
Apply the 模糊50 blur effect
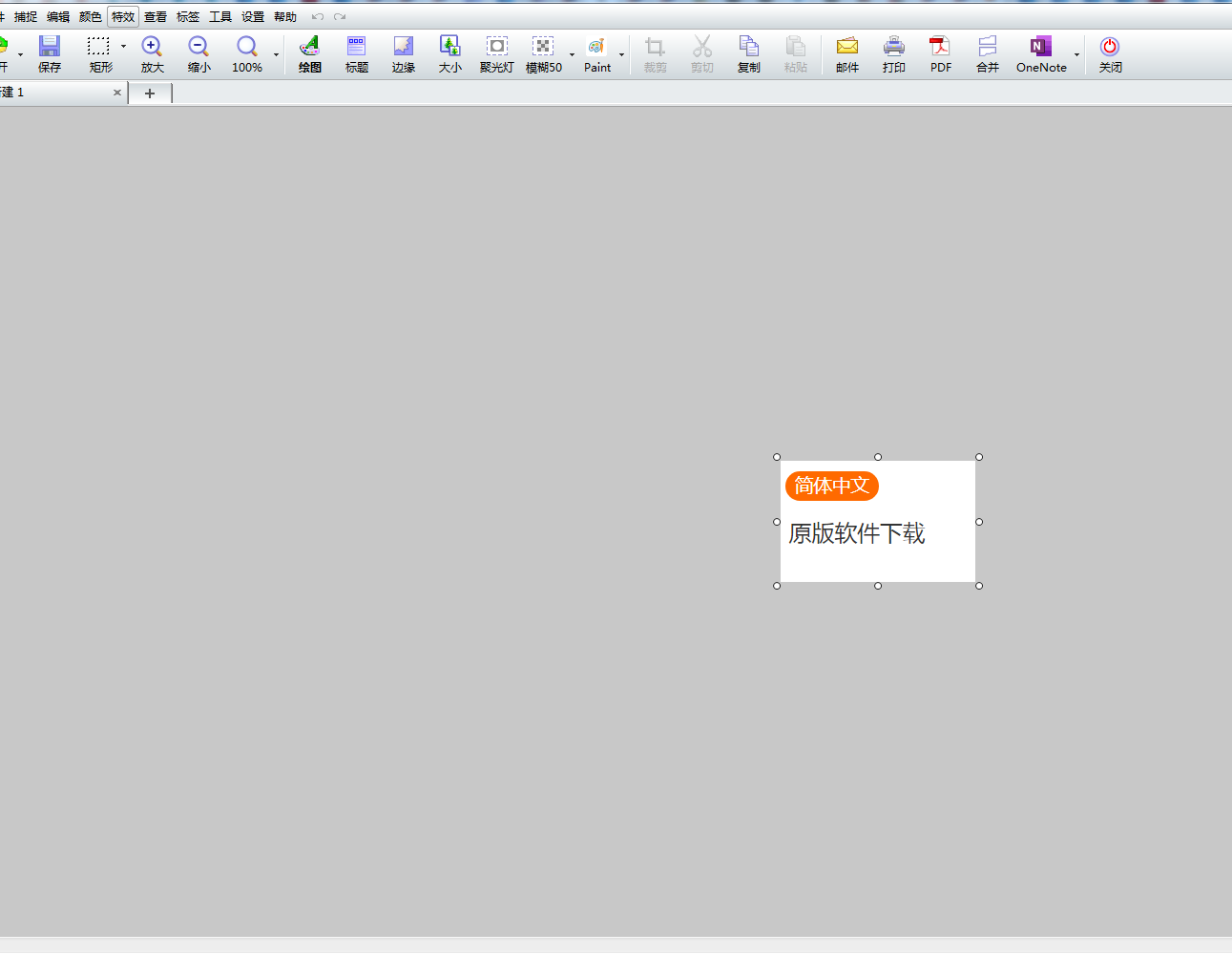click(544, 54)
